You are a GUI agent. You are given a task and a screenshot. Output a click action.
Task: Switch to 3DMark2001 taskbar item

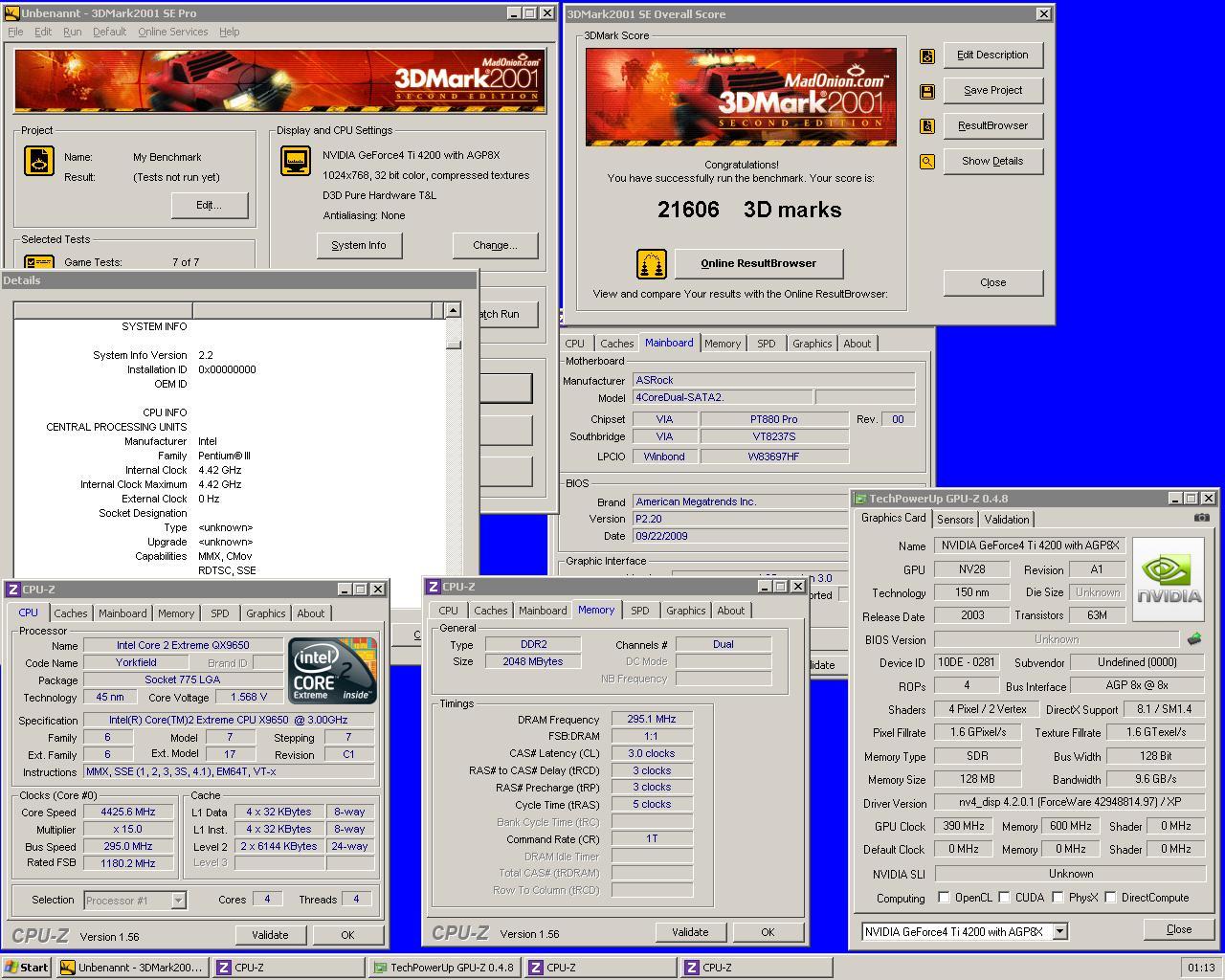pos(132,968)
